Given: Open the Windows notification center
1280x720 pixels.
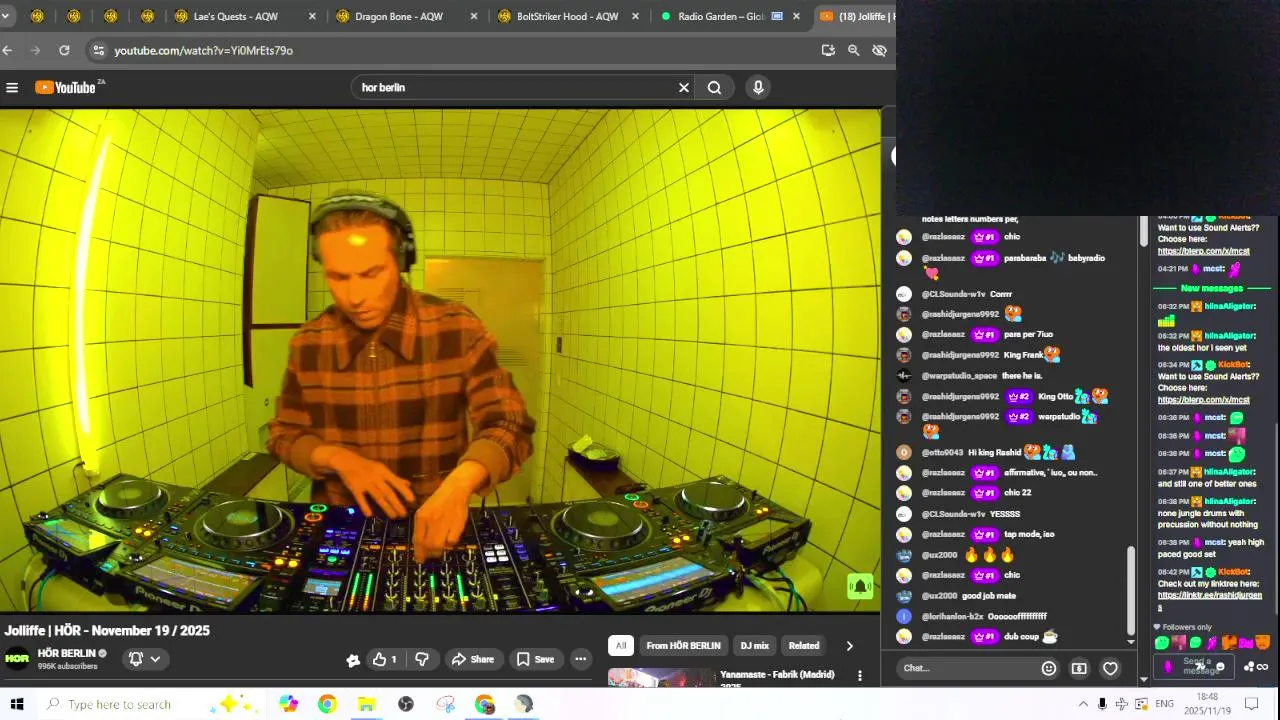Looking at the screenshot, I should pyautogui.click(x=1251, y=704).
